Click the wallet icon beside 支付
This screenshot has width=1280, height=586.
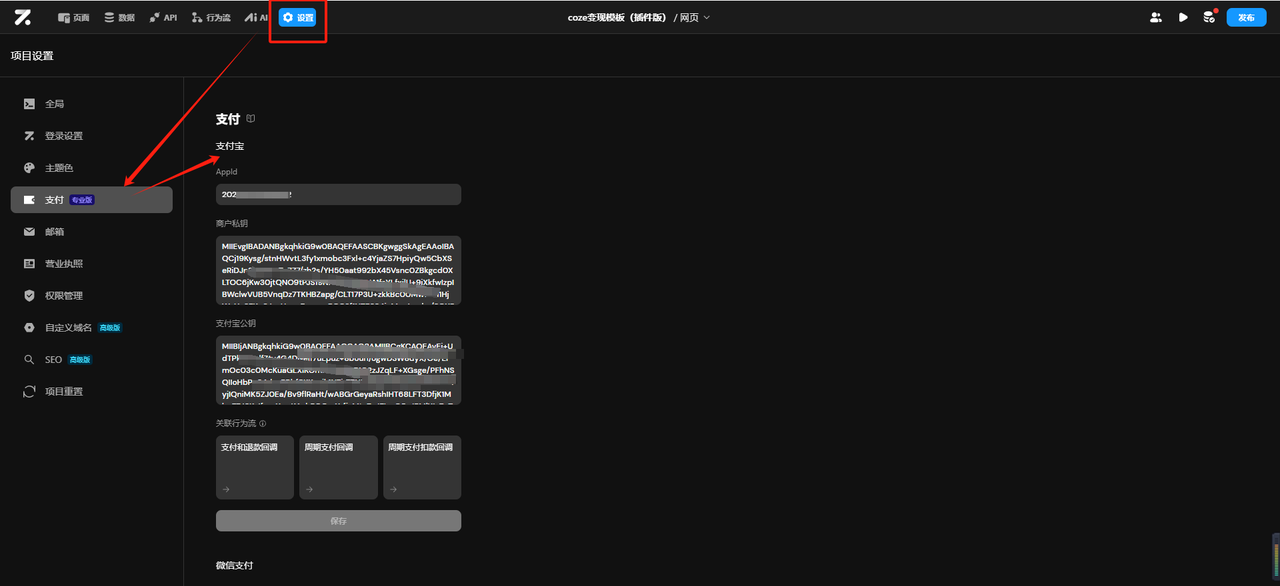(30, 200)
